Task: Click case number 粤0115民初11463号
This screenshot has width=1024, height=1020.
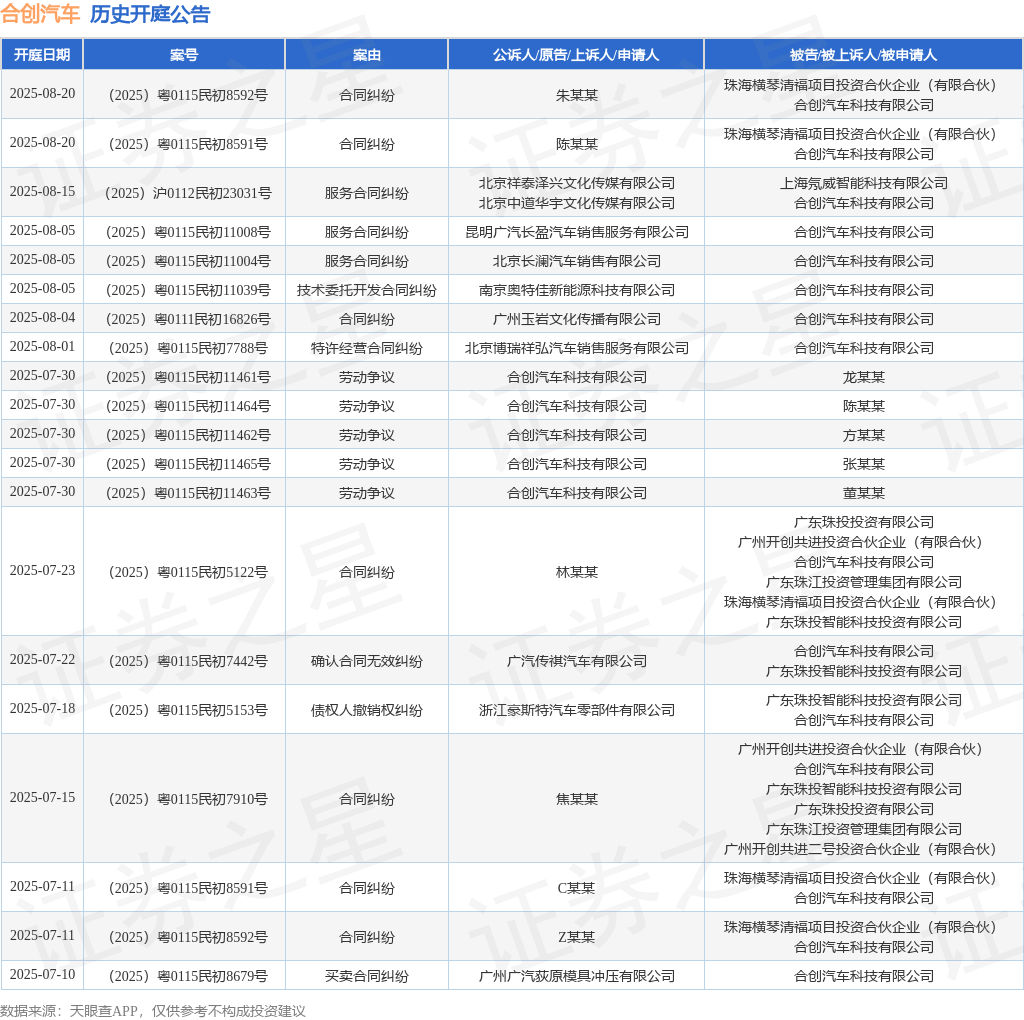Action: [188, 494]
